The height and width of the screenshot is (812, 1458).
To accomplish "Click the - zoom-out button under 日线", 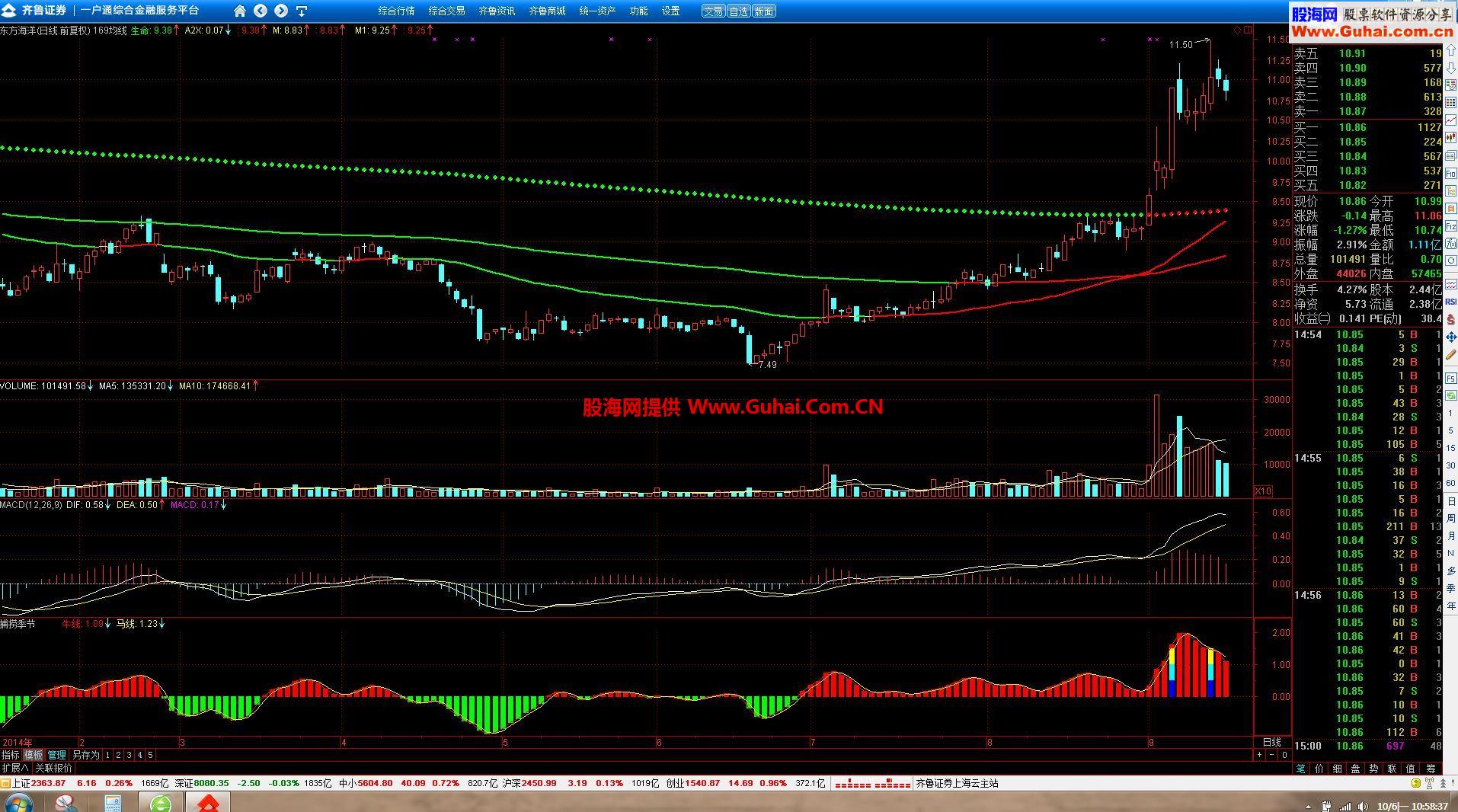I will (1271, 755).
